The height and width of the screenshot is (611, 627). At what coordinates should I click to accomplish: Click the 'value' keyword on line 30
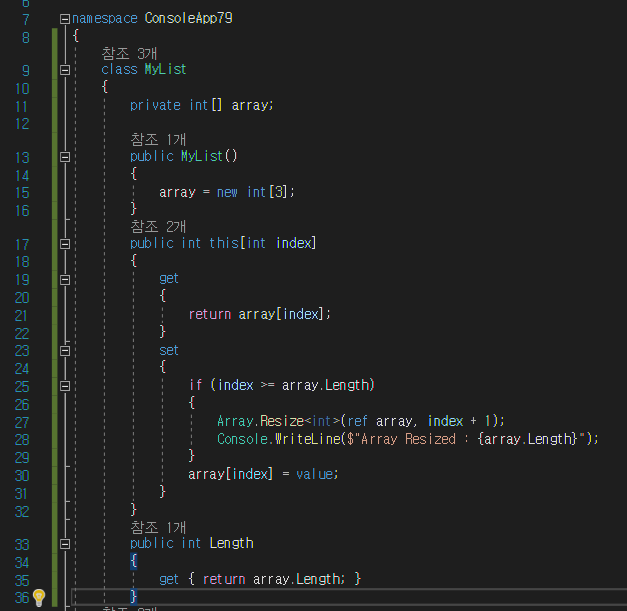pos(315,474)
